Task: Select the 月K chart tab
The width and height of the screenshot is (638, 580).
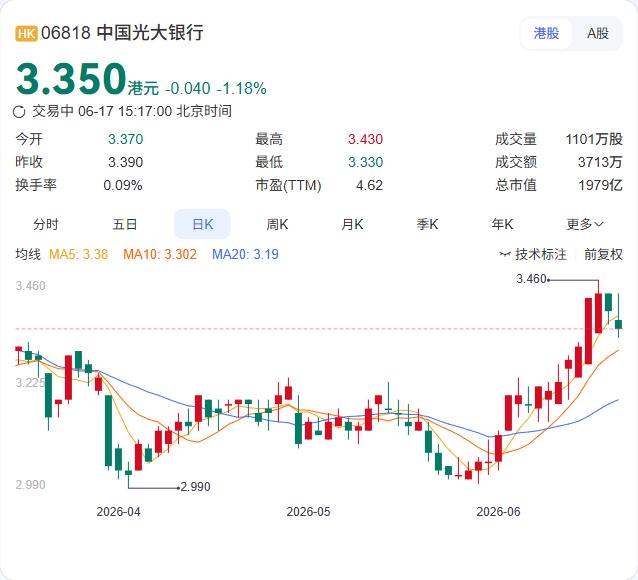Action: tap(352, 224)
